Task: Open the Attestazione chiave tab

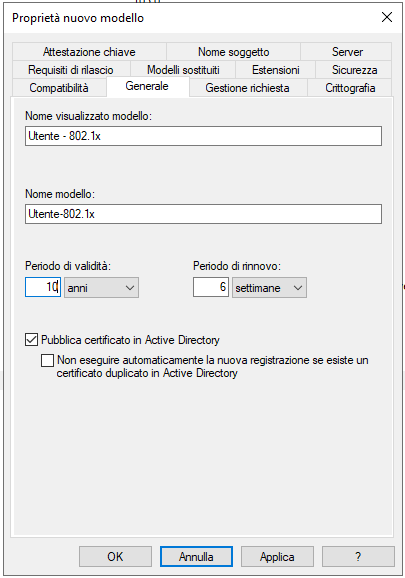Action: point(89,52)
